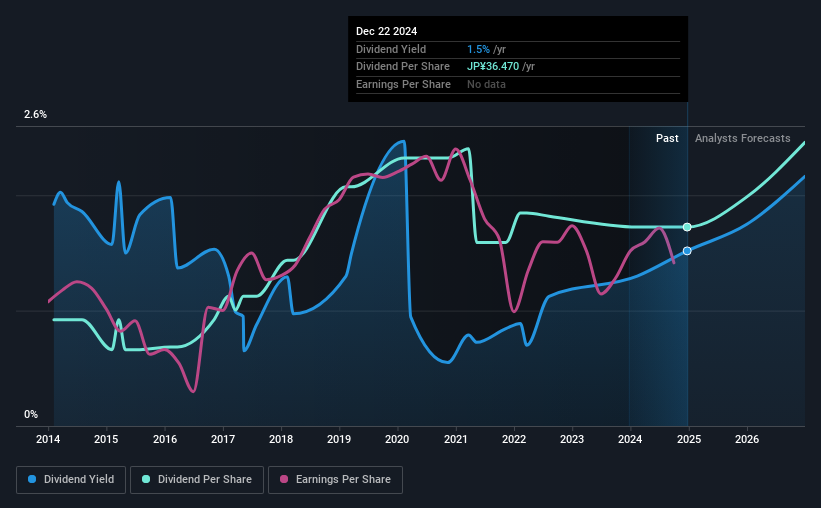Click the Earnings Per Share label in tooltip

click(403, 84)
